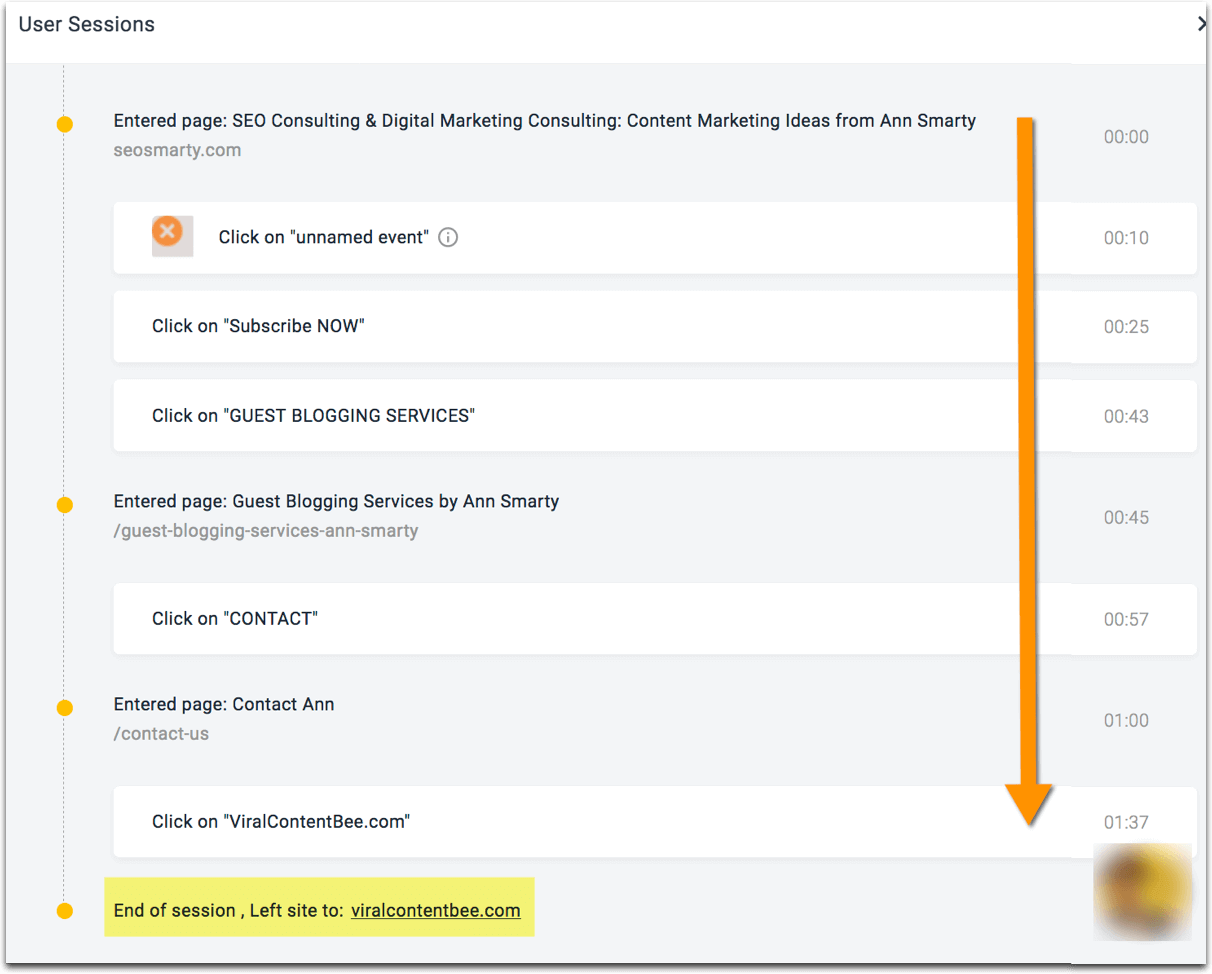
Task: Click "Entered page: Contact Ann" text
Action: 224,704
